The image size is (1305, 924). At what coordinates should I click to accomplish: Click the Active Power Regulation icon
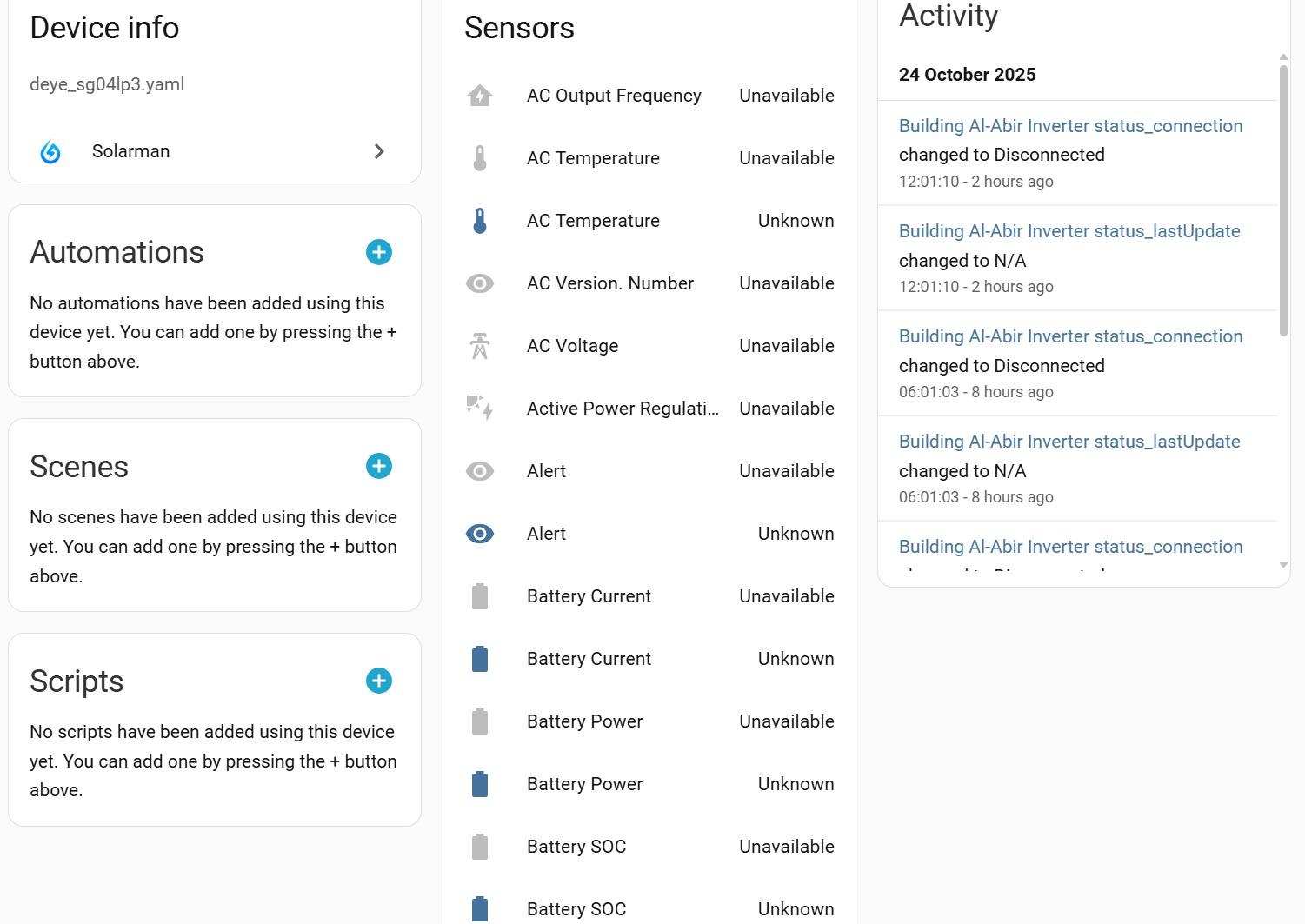(480, 408)
